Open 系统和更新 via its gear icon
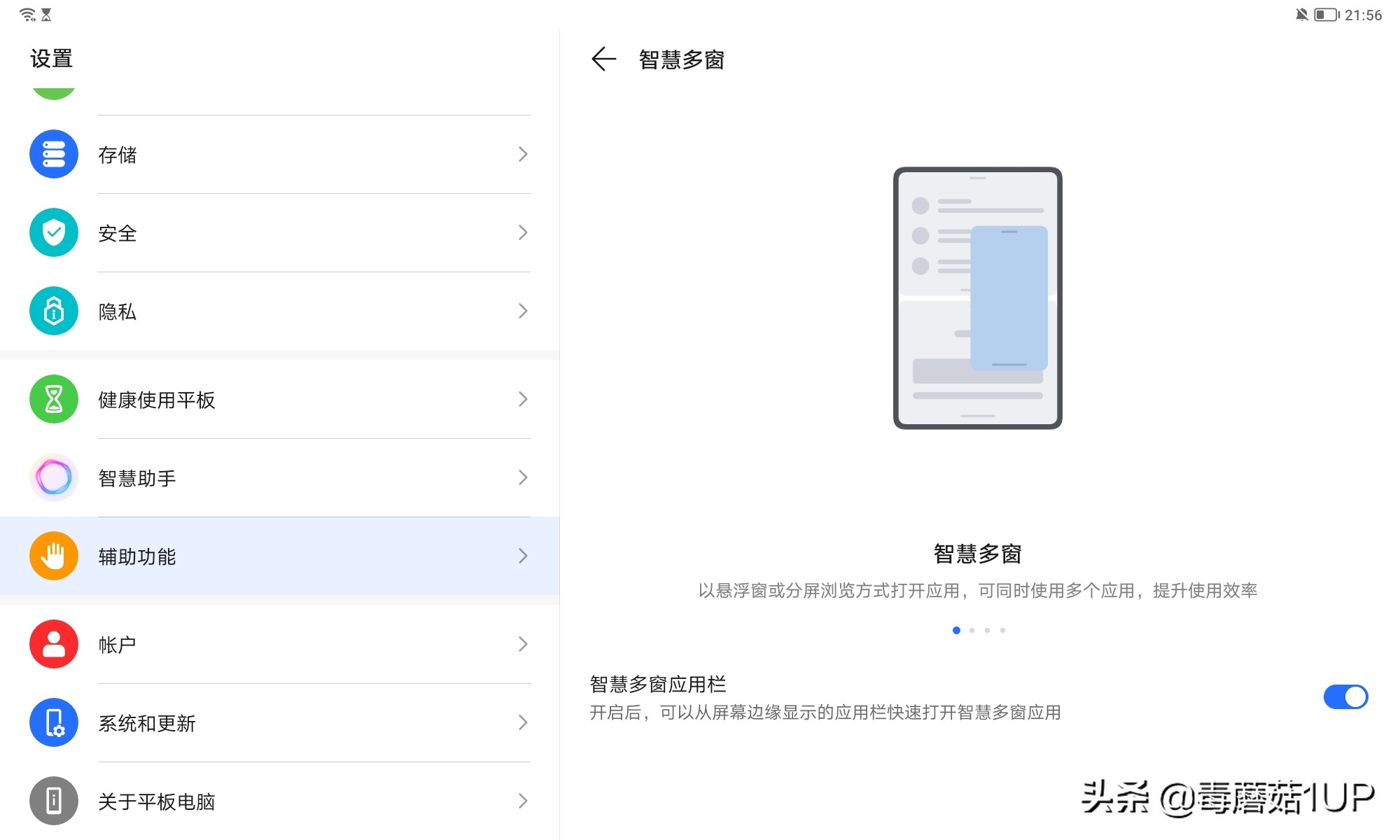Image resolution: width=1400 pixels, height=840 pixels. (53, 723)
